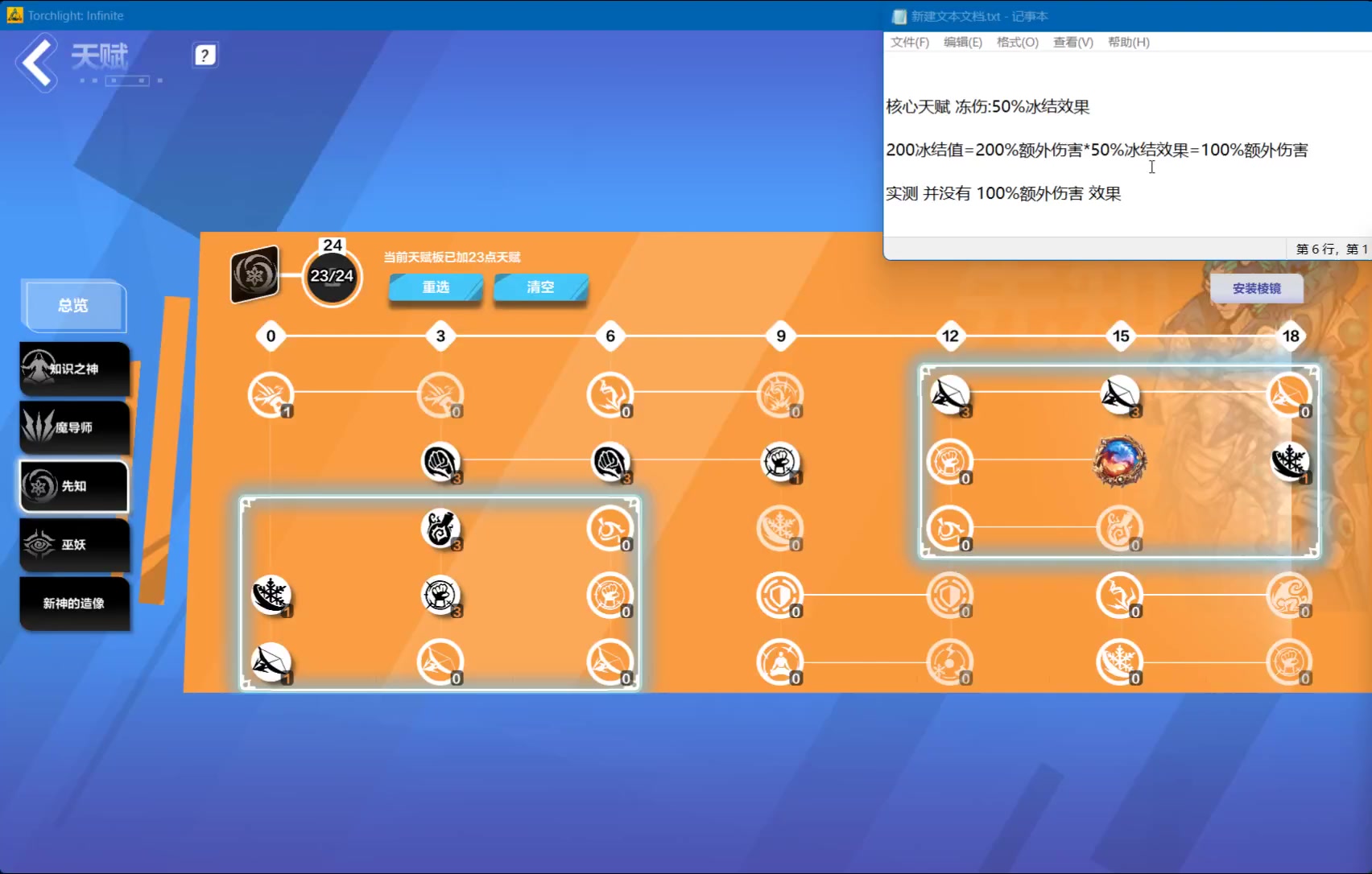Open the 巫妖 talent tab
The image size is (1372, 874).
click(73, 545)
